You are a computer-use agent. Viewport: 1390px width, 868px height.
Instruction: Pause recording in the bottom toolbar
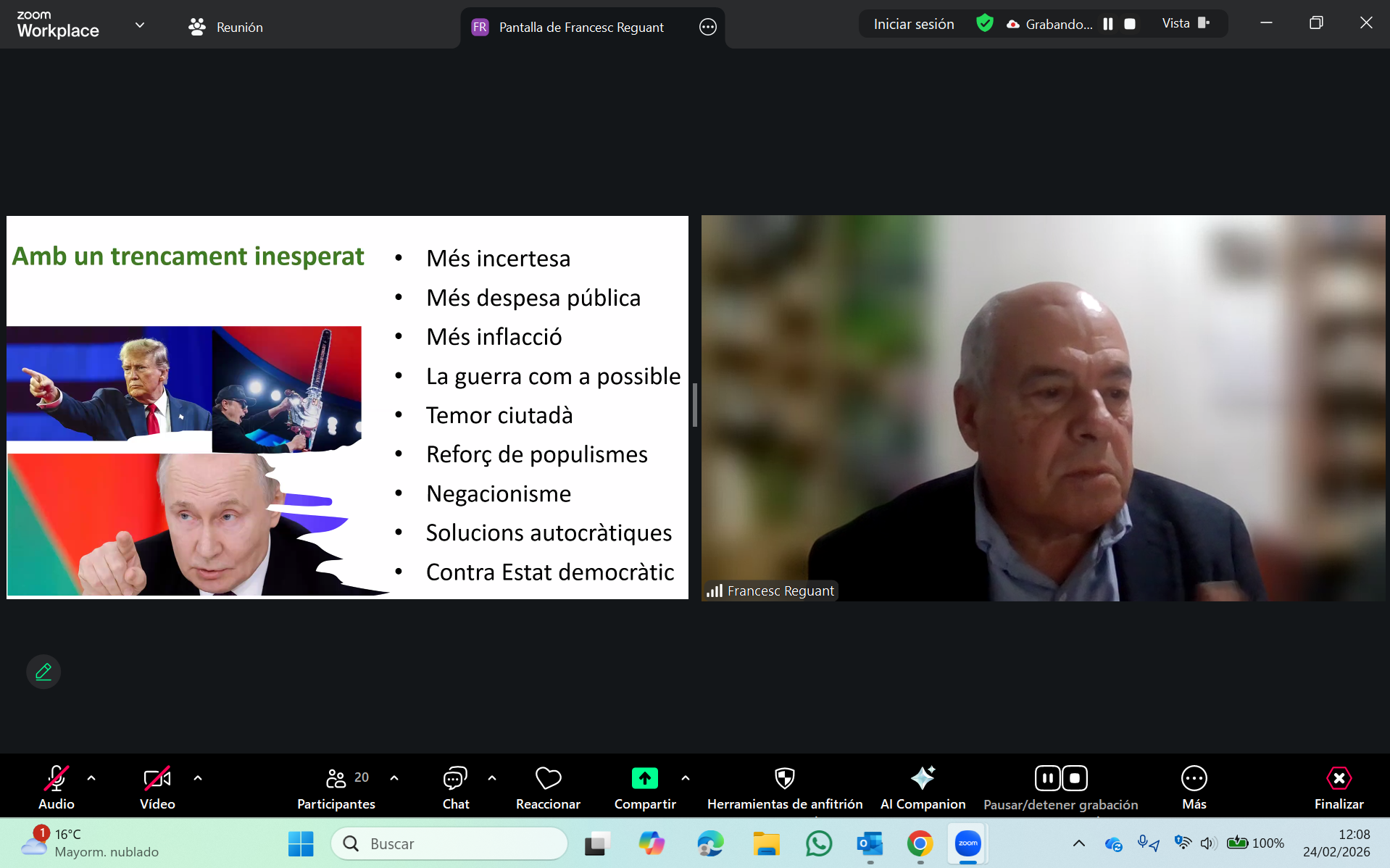(x=1047, y=779)
